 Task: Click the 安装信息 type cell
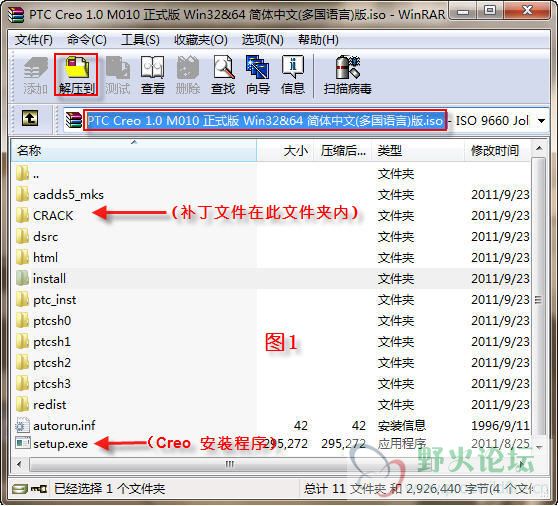[401, 426]
